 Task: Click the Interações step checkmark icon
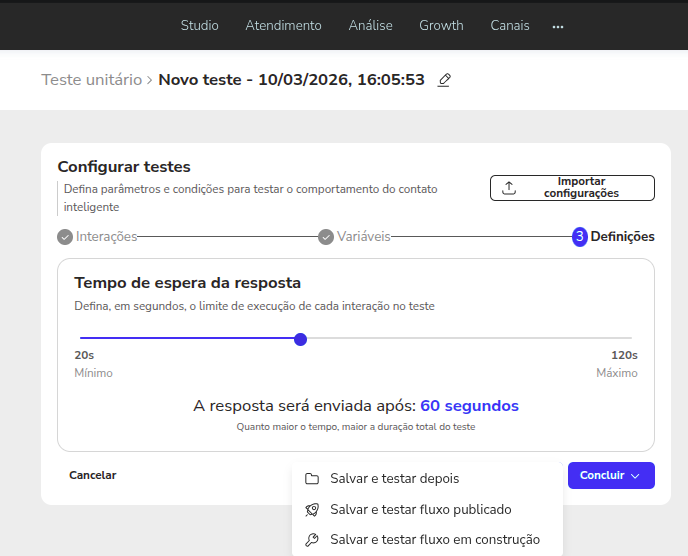pyautogui.click(x=65, y=237)
